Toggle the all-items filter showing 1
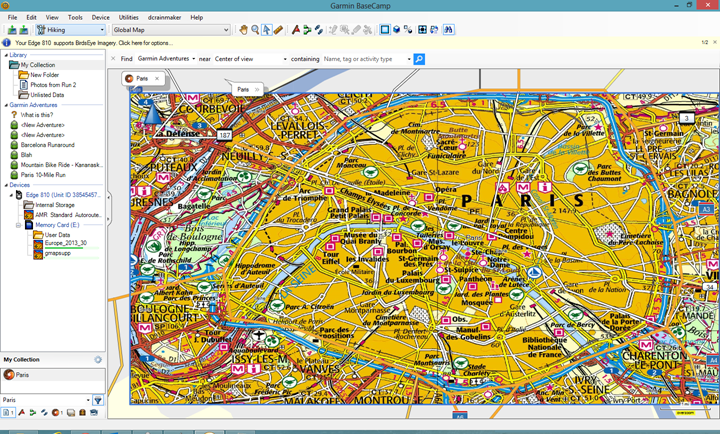The height and width of the screenshot is (434, 720). [x=8, y=412]
